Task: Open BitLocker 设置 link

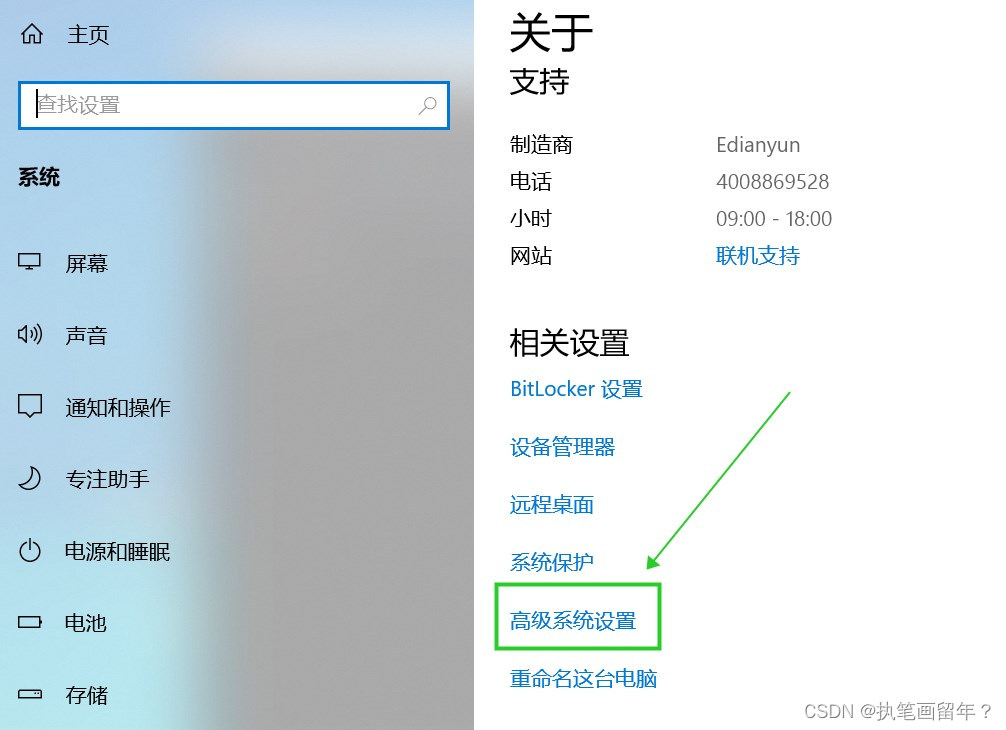Action: (x=576, y=389)
